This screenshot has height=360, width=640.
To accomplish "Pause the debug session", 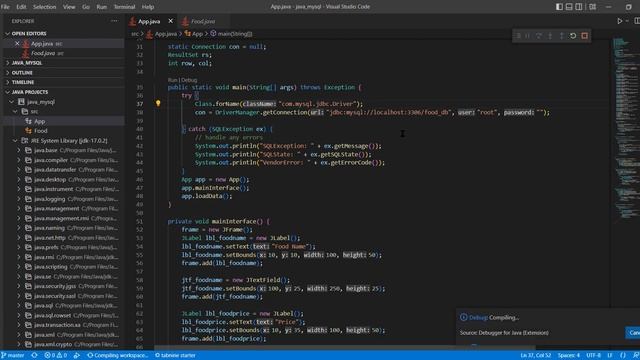I will click(527, 36).
